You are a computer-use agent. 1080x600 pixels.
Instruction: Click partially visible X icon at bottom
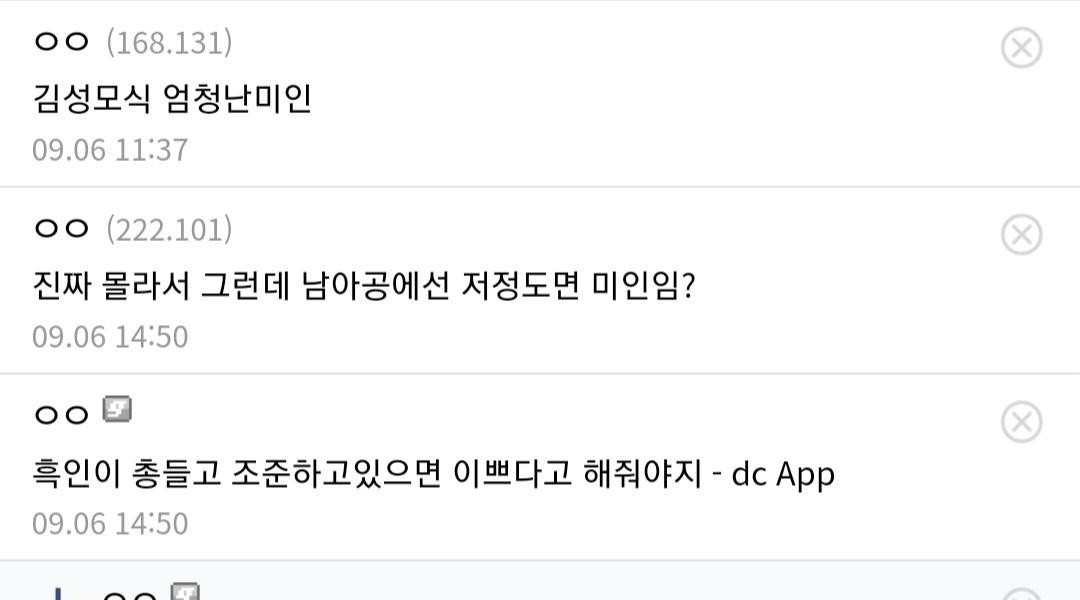click(1021, 596)
